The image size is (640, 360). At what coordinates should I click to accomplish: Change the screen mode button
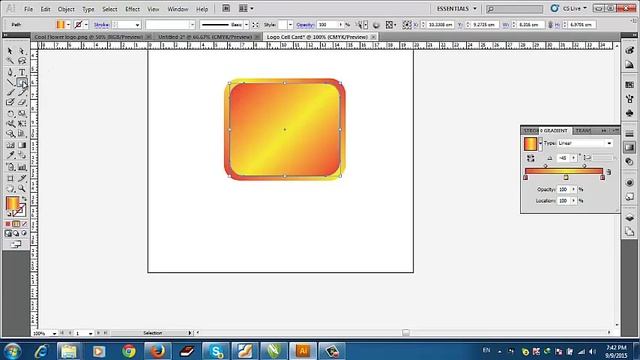pos(16,244)
